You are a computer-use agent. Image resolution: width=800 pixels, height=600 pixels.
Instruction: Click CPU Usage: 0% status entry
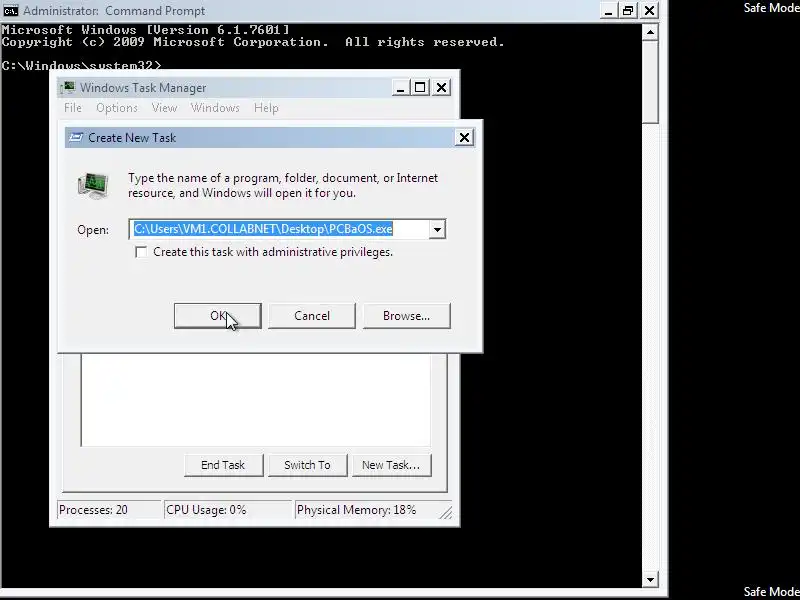coord(228,510)
